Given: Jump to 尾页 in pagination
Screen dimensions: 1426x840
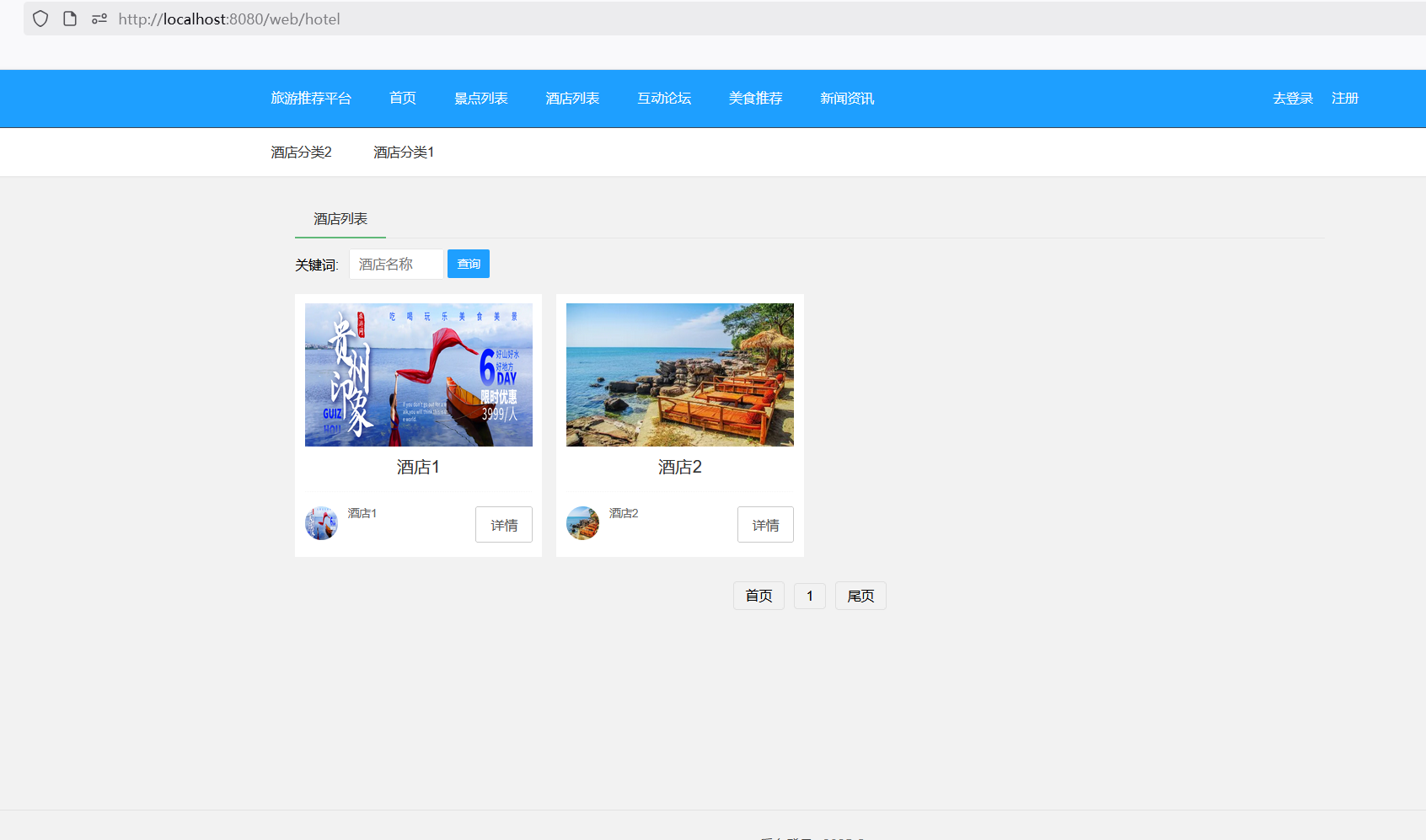Looking at the screenshot, I should click(x=860, y=596).
